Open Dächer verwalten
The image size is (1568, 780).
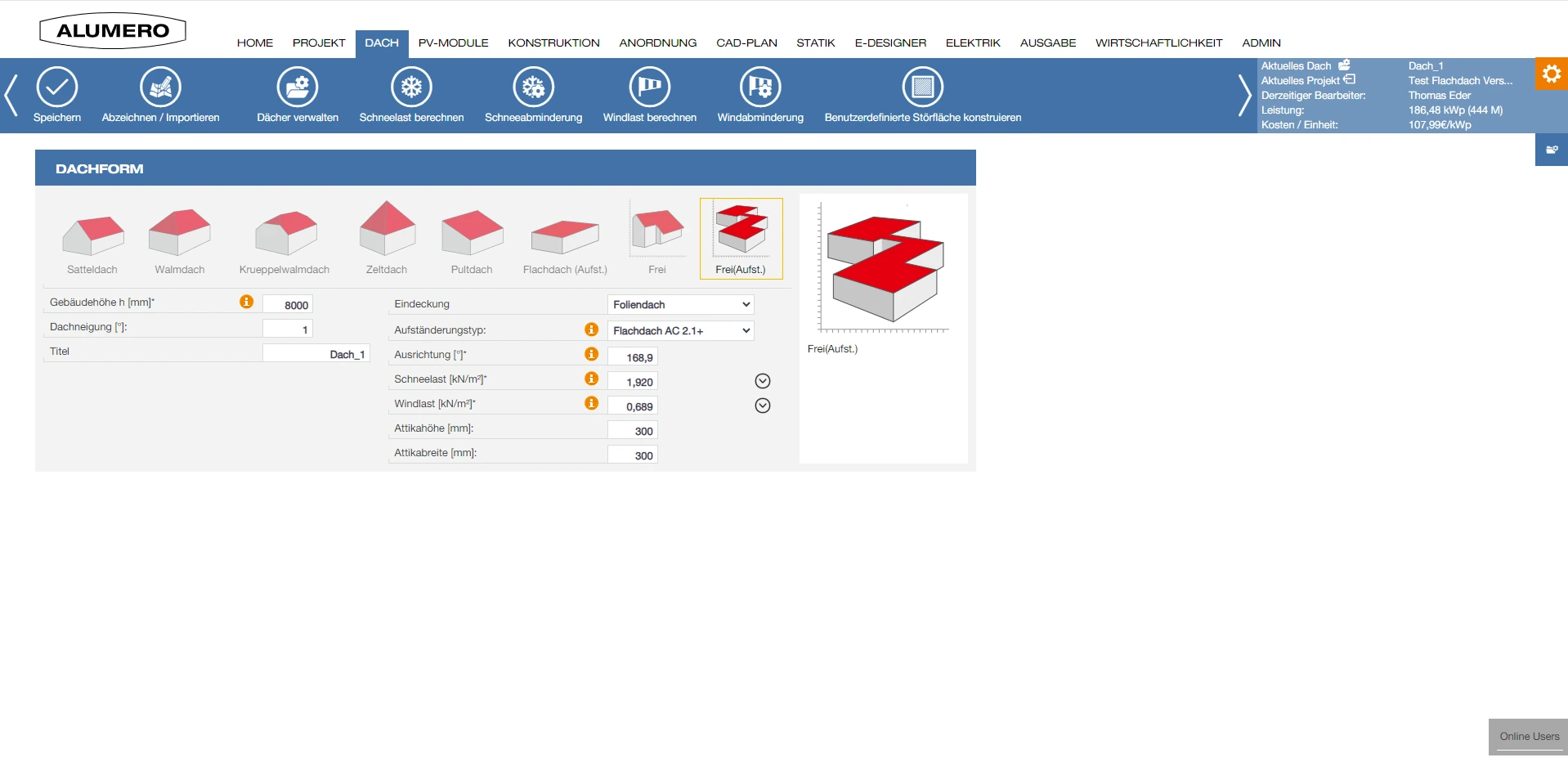[x=298, y=87]
